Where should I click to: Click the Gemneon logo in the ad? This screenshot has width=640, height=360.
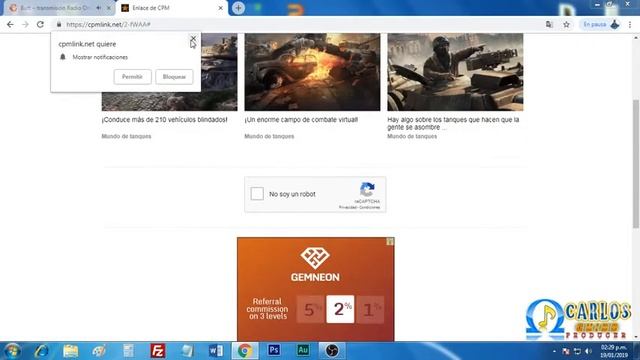315,264
